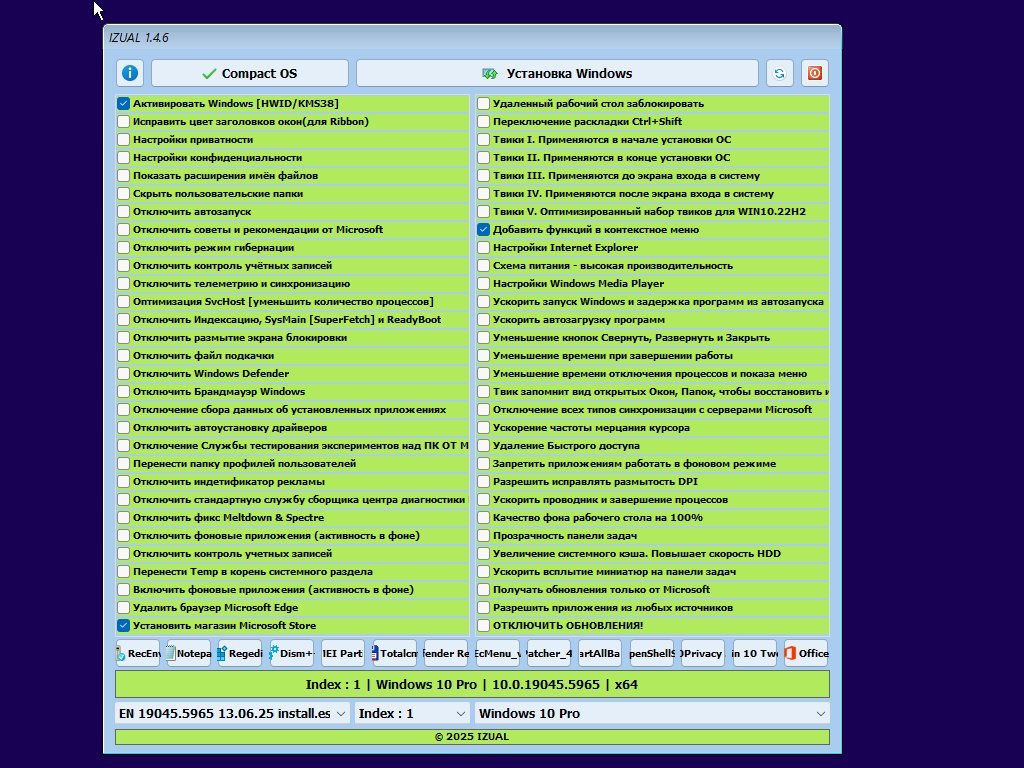Open the EcMenu tool button

tap(498, 653)
